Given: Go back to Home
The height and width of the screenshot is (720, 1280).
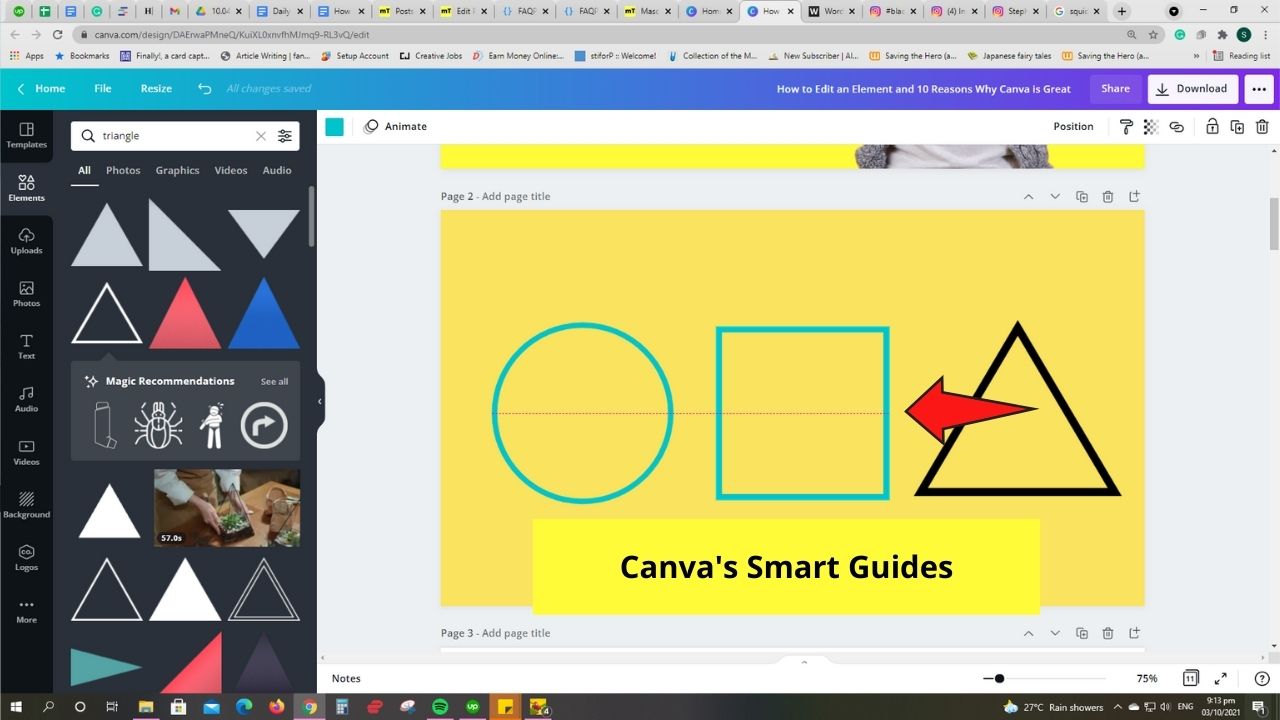Looking at the screenshot, I should [41, 88].
